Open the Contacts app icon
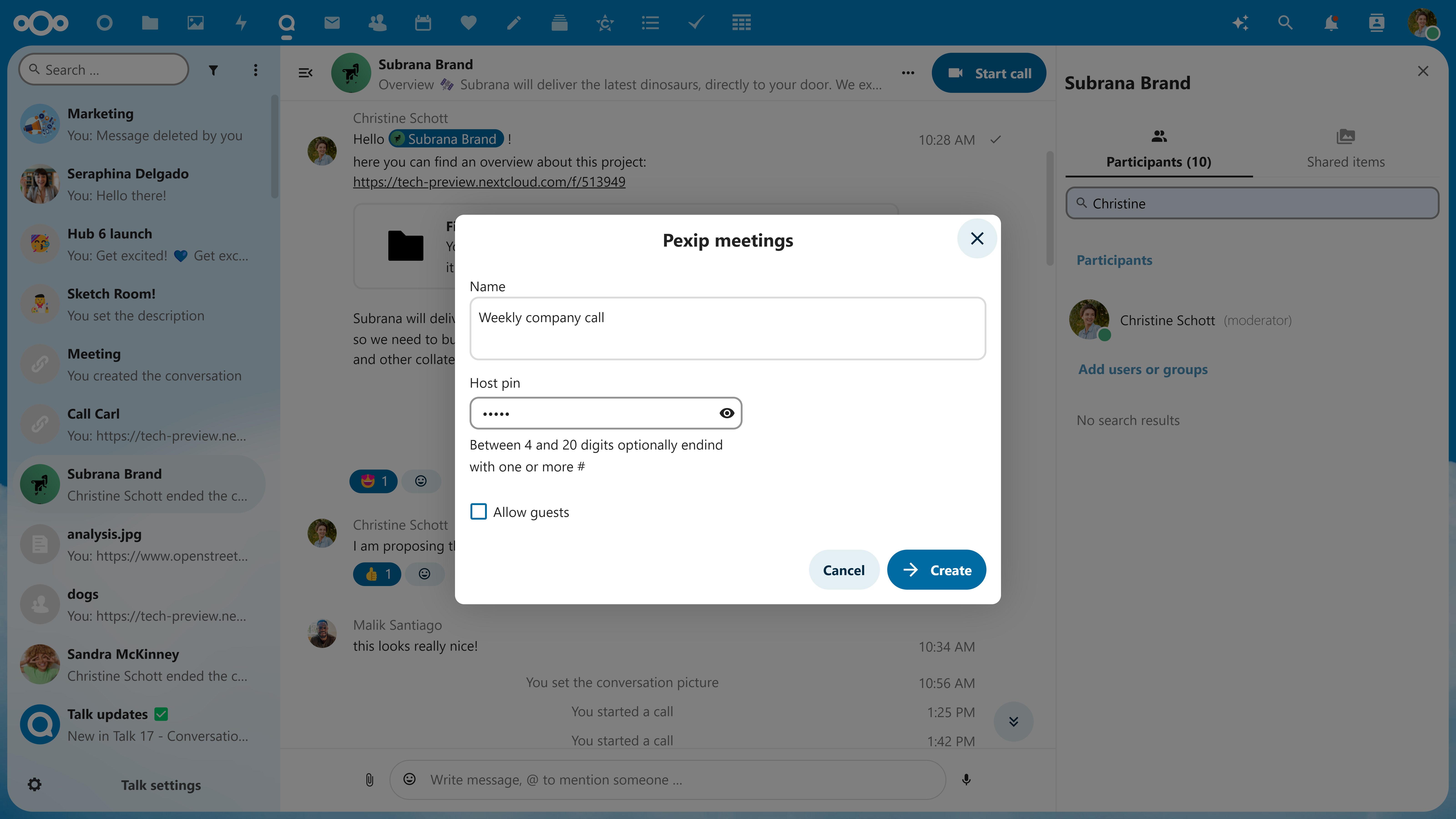This screenshot has height=819, width=1456. [x=378, y=23]
